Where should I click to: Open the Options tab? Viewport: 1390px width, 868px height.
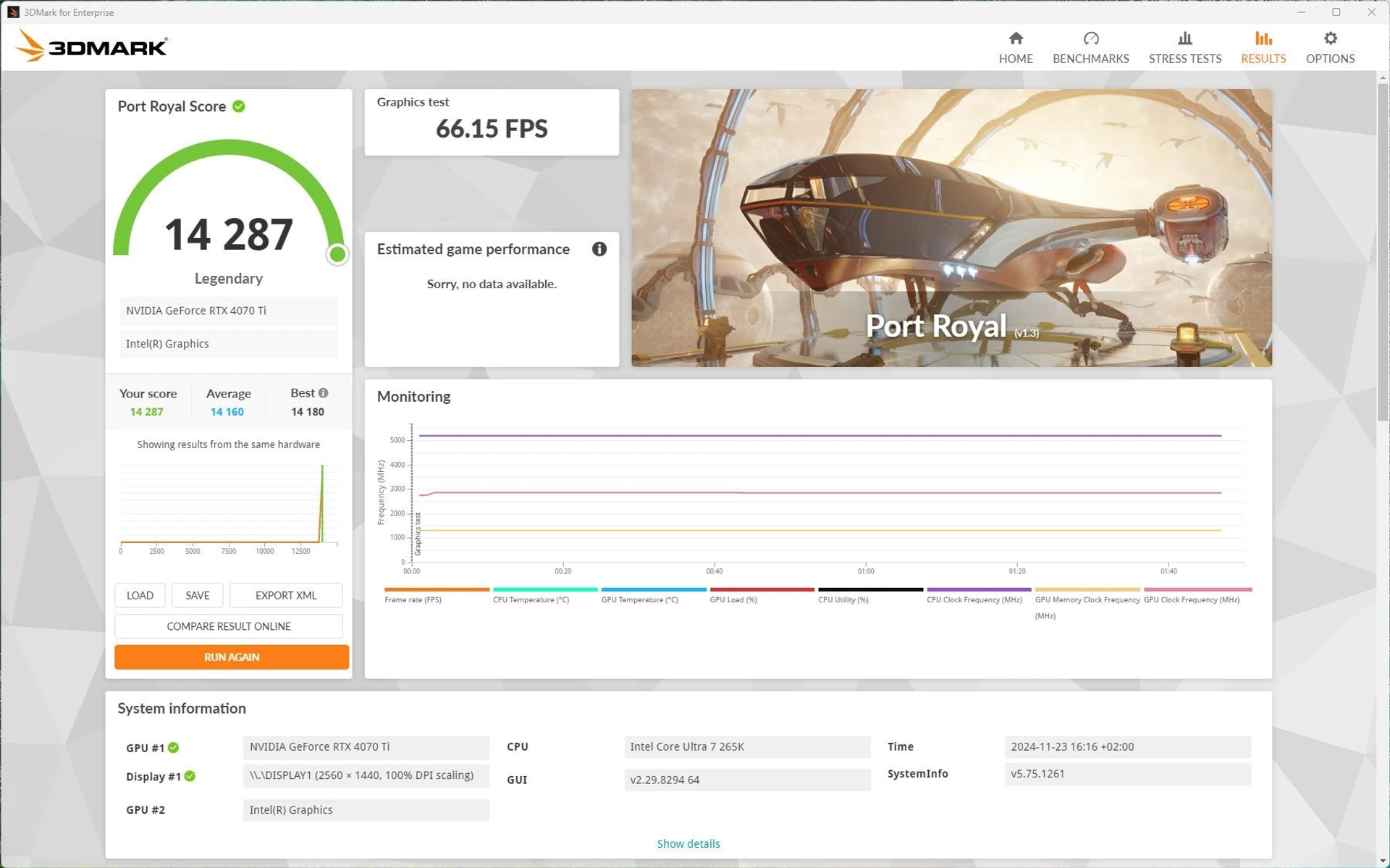point(1330,48)
